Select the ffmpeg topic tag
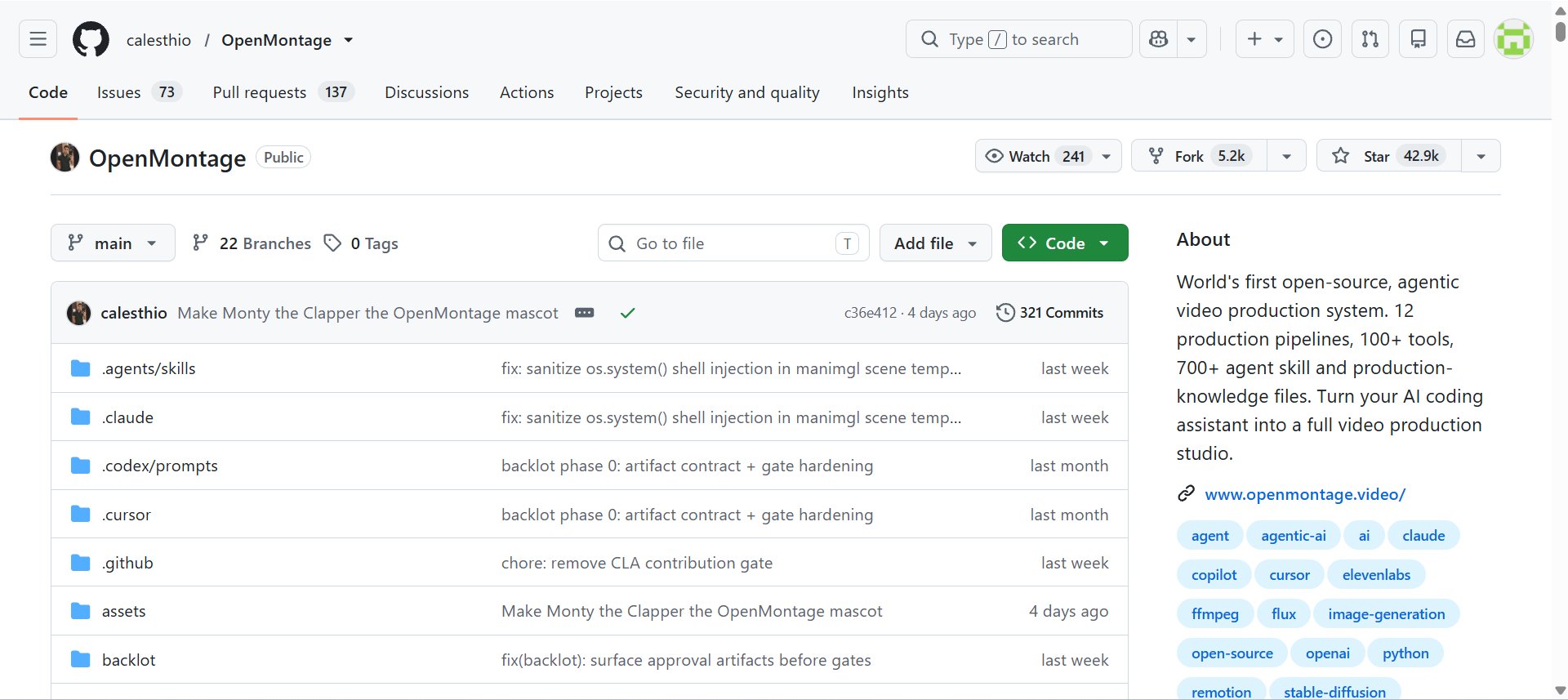1568x700 pixels. pyautogui.click(x=1214, y=614)
